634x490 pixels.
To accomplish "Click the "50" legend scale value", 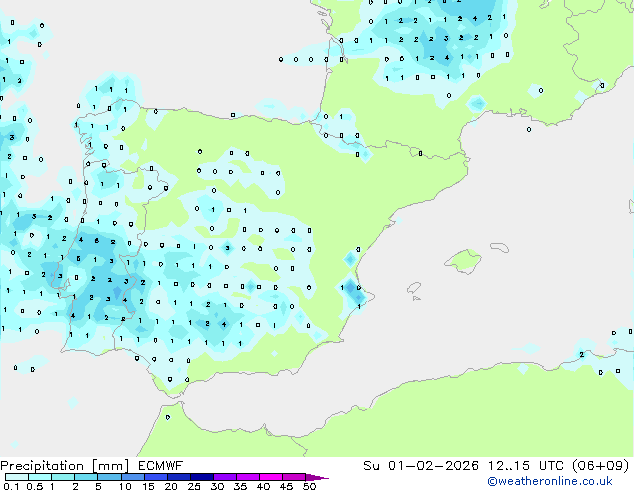I will 309,486.
